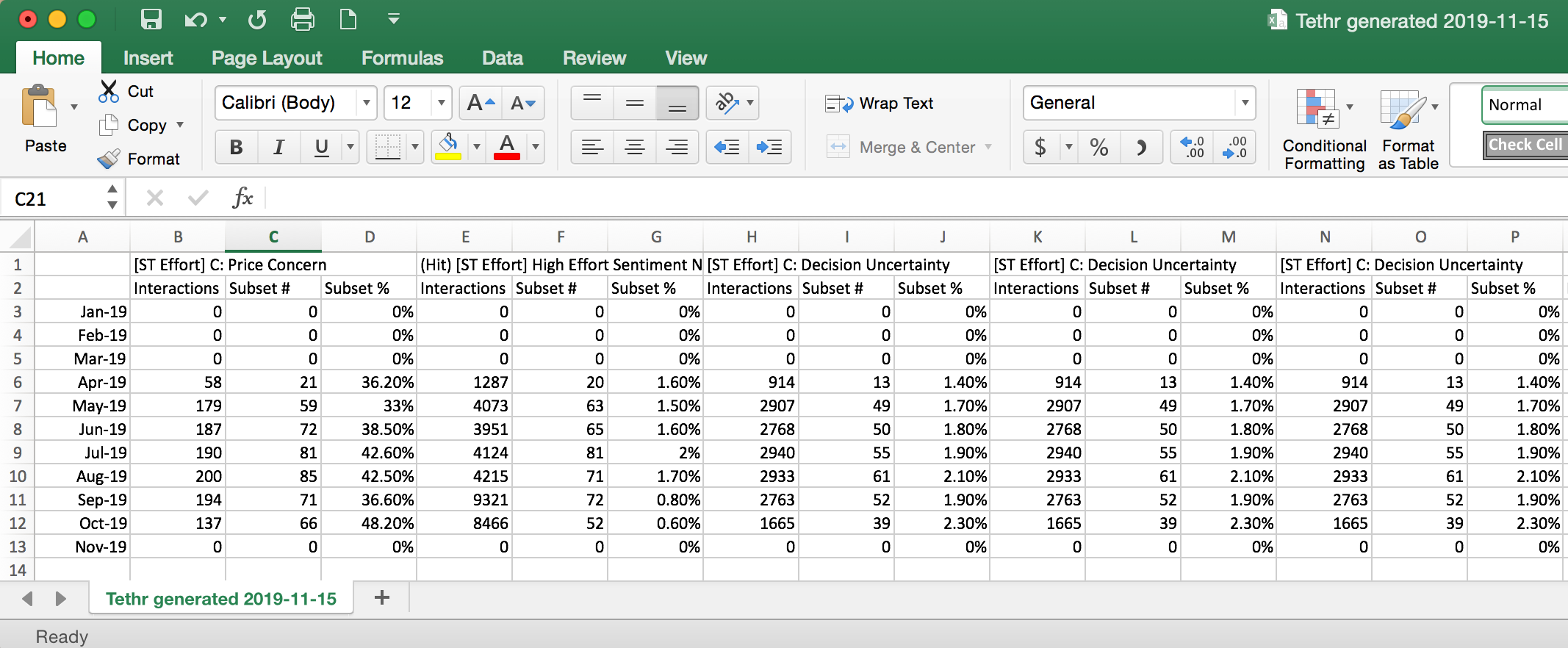The width and height of the screenshot is (1568, 648).
Task: Open the General number format dropdown
Action: click(x=1244, y=103)
